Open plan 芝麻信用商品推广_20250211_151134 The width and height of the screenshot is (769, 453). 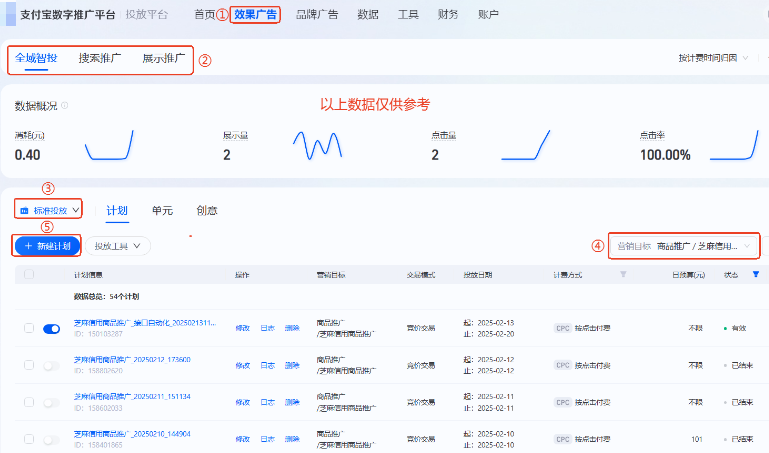[132, 396]
